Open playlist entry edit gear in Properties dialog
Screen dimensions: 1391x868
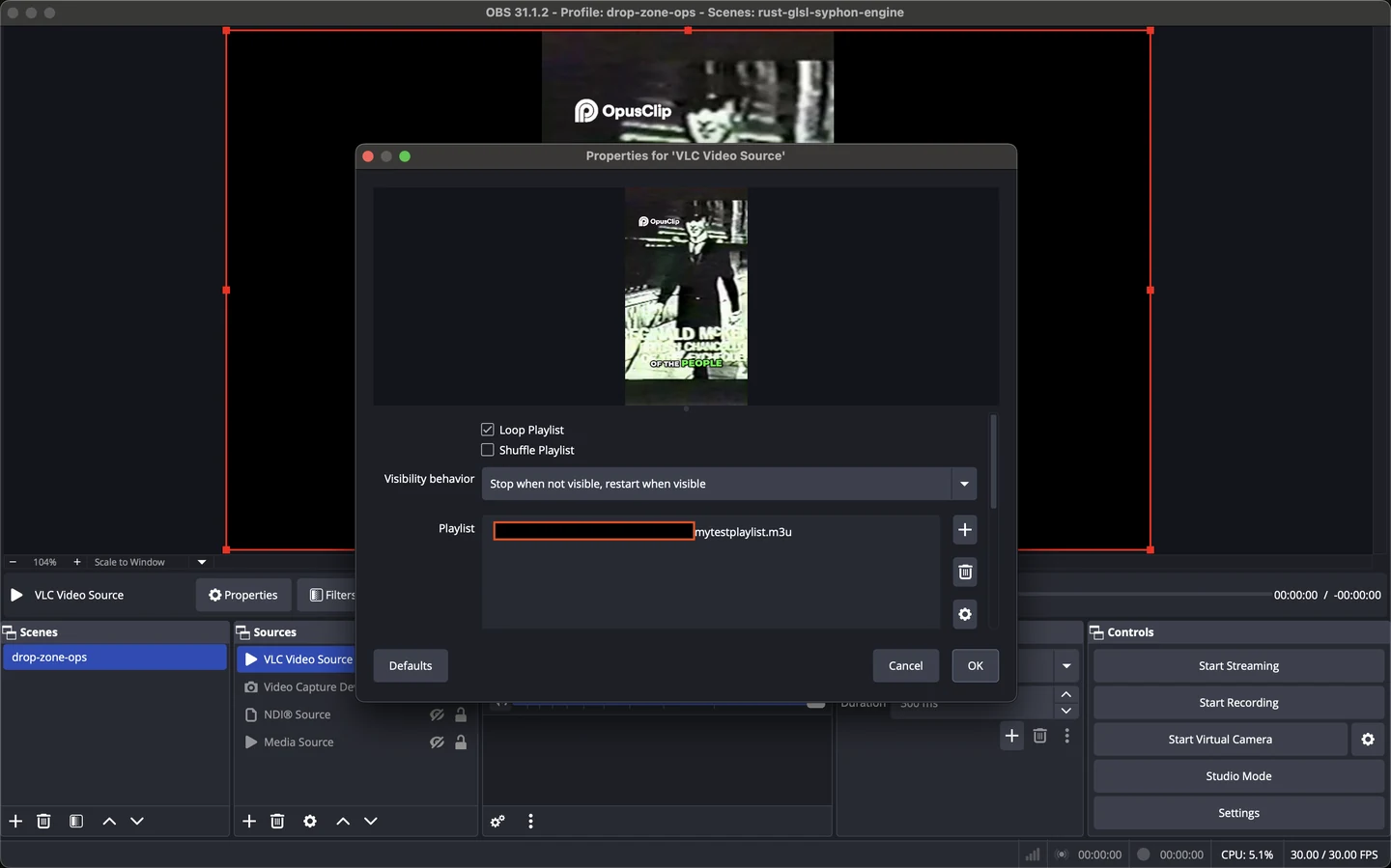964,615
